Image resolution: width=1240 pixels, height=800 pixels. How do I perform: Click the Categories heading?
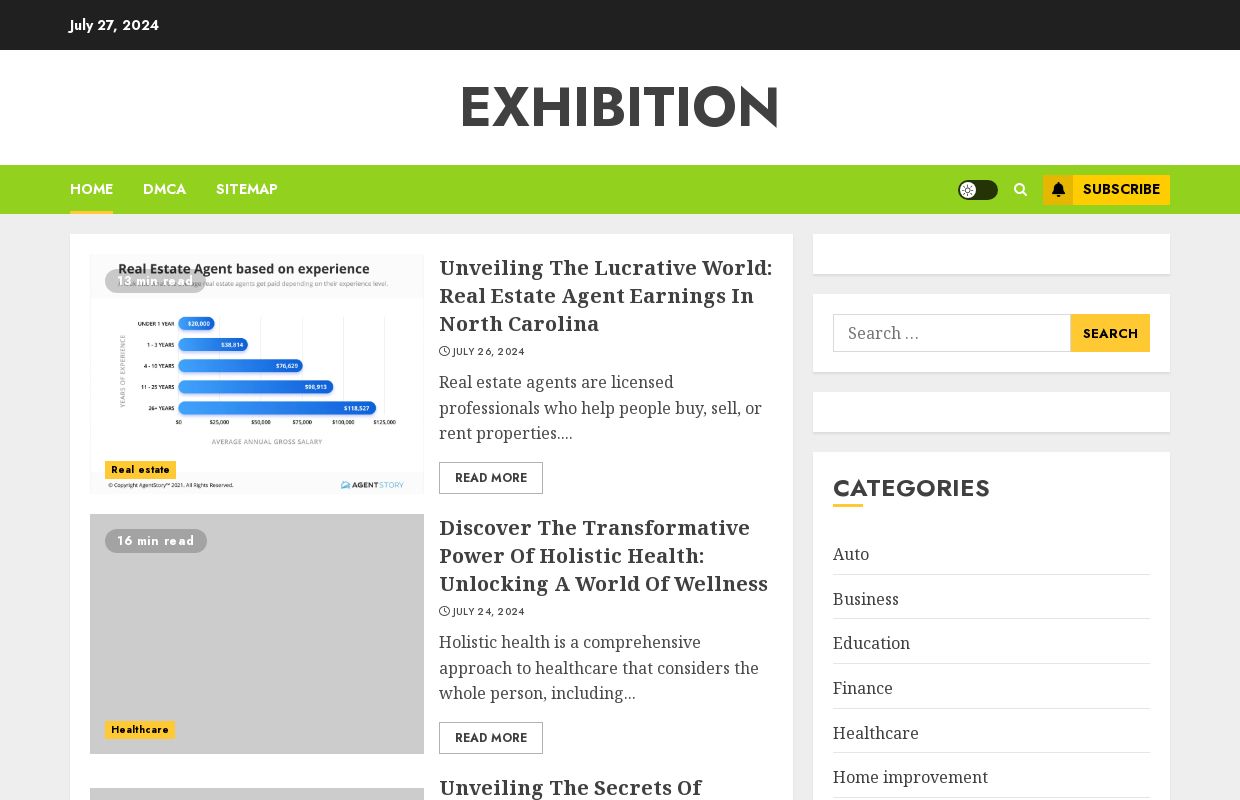(911, 488)
